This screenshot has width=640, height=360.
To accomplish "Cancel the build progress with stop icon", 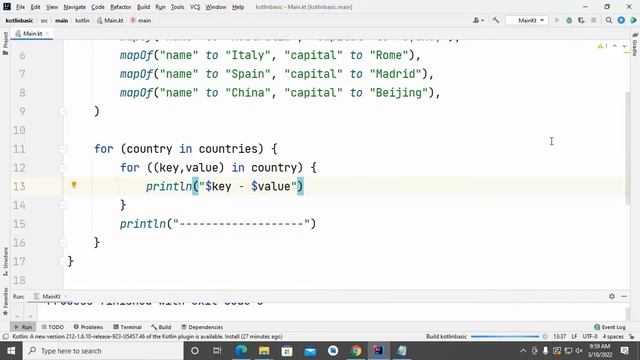I will [544, 337].
